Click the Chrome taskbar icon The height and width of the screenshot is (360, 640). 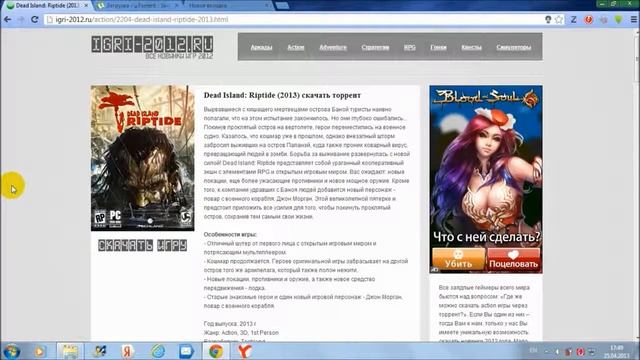click(216, 351)
